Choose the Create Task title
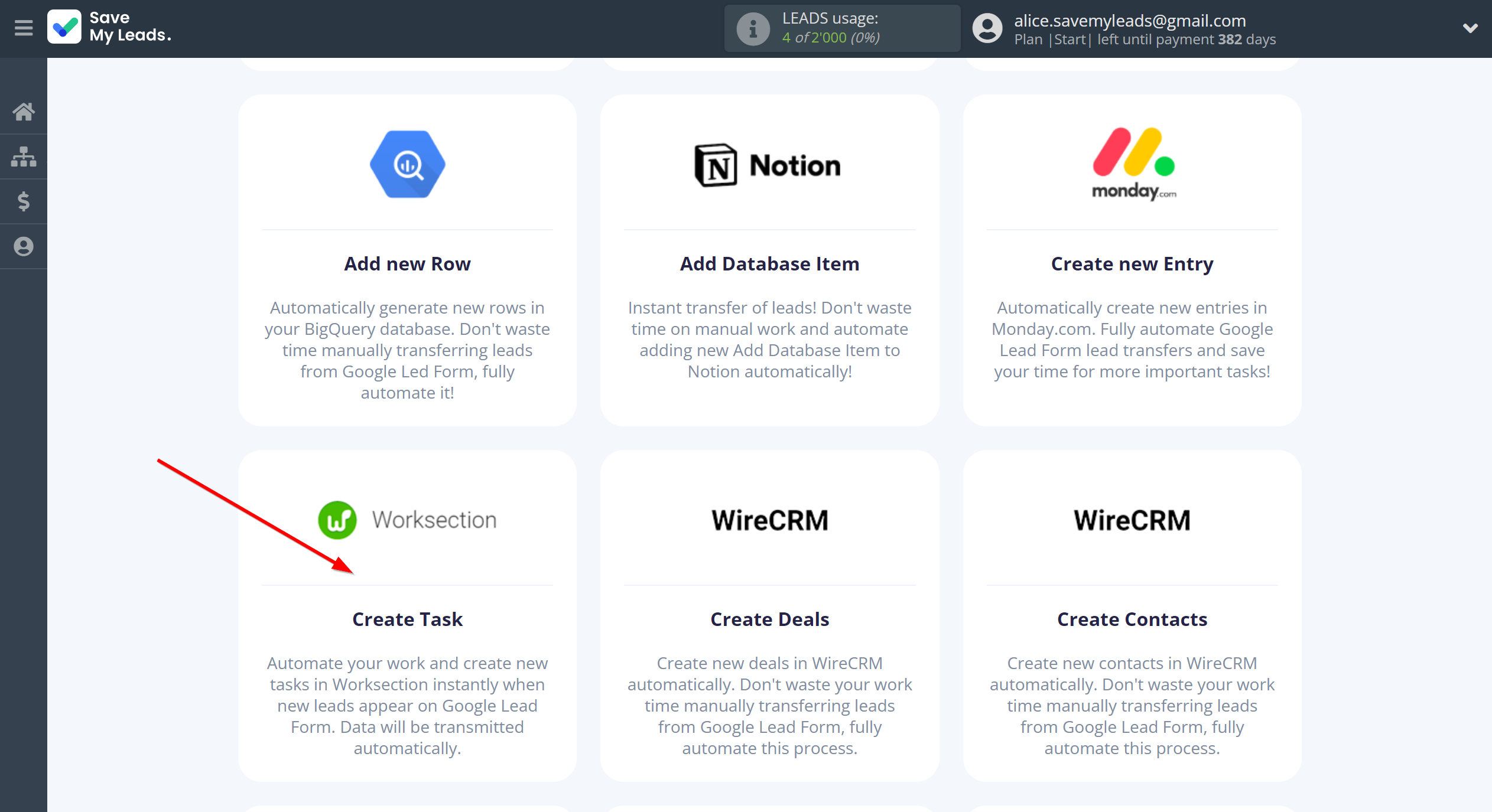Screen dimensions: 1492x812 point(407,619)
